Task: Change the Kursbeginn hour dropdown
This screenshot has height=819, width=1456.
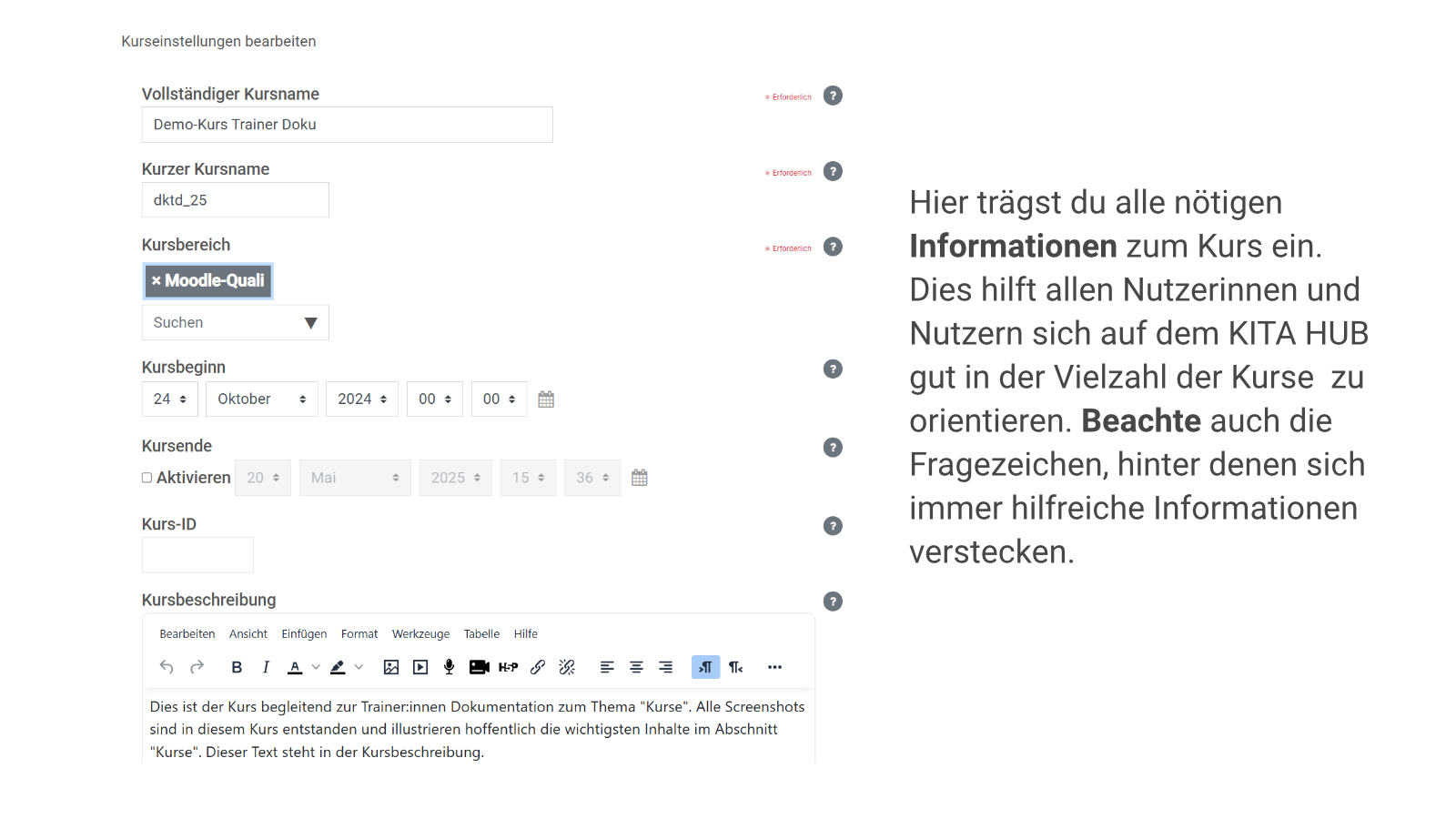Action: click(435, 399)
